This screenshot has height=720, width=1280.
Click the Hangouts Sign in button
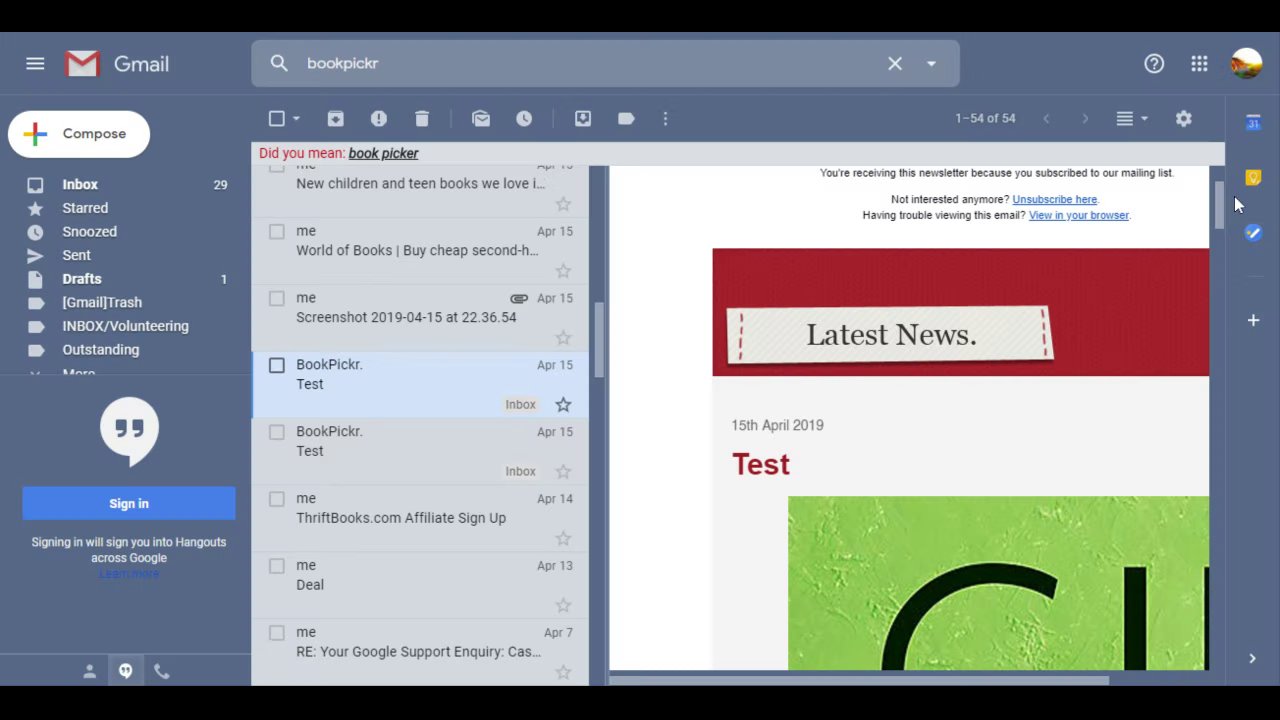click(x=129, y=504)
